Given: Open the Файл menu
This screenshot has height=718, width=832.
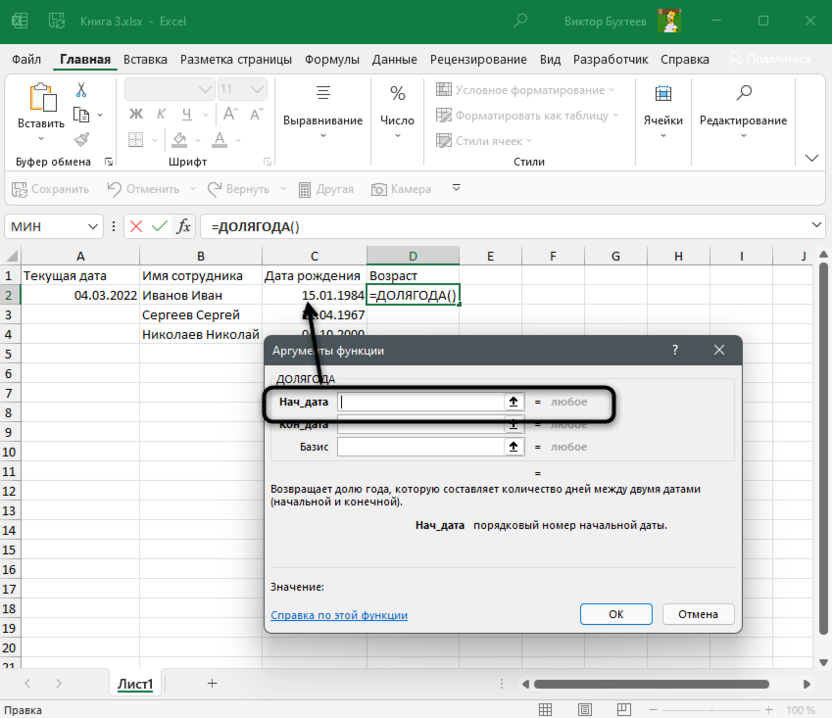Looking at the screenshot, I should [x=27, y=59].
